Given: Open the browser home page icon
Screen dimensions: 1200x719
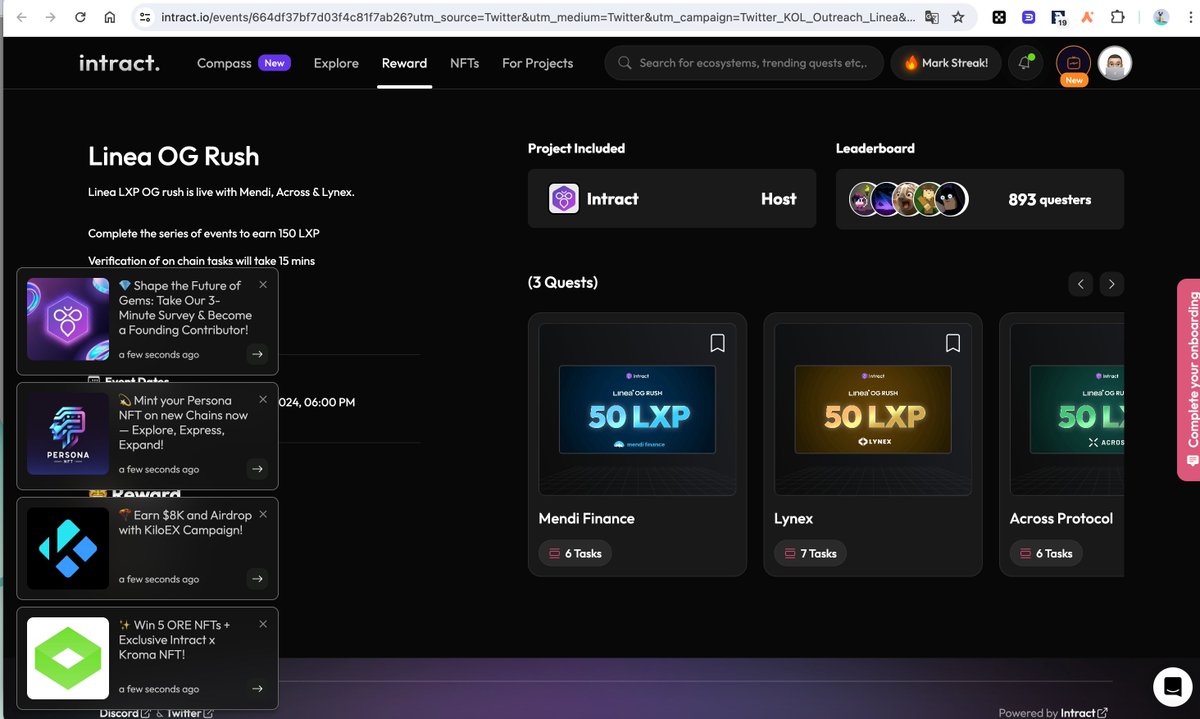Looking at the screenshot, I should [110, 17].
